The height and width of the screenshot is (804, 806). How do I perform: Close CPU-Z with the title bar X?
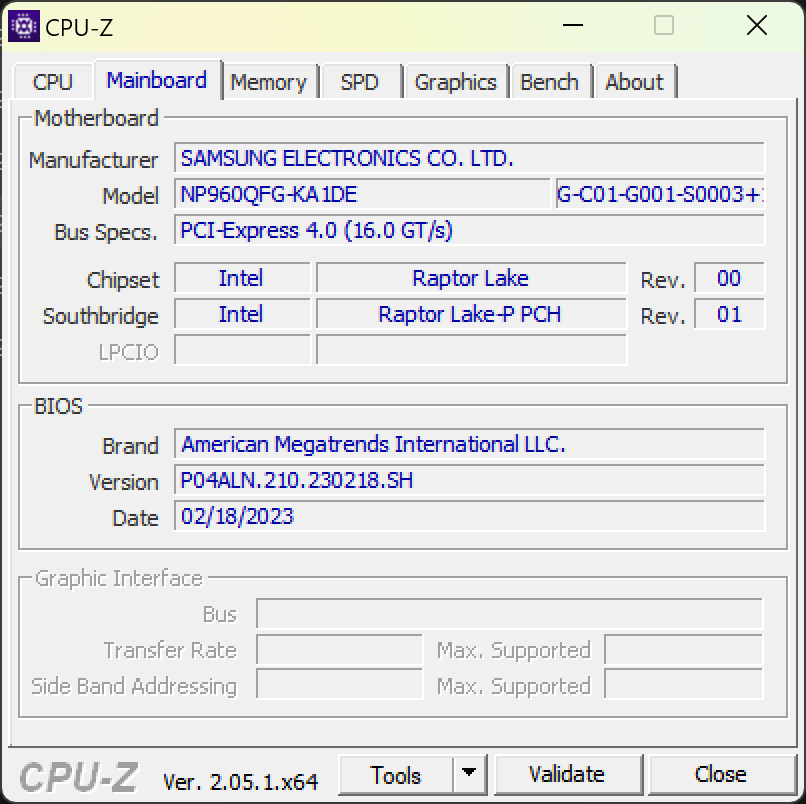pos(757,25)
